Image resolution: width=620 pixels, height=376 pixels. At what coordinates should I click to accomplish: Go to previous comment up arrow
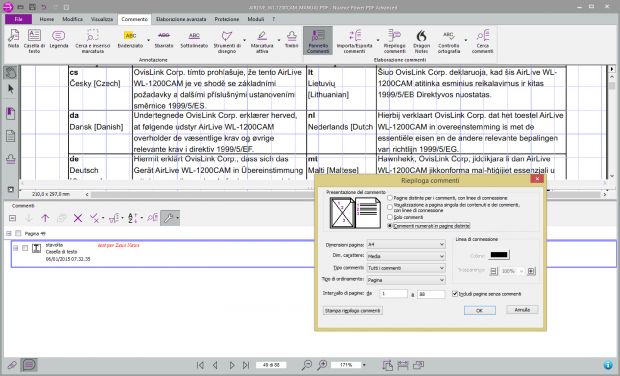[45, 218]
